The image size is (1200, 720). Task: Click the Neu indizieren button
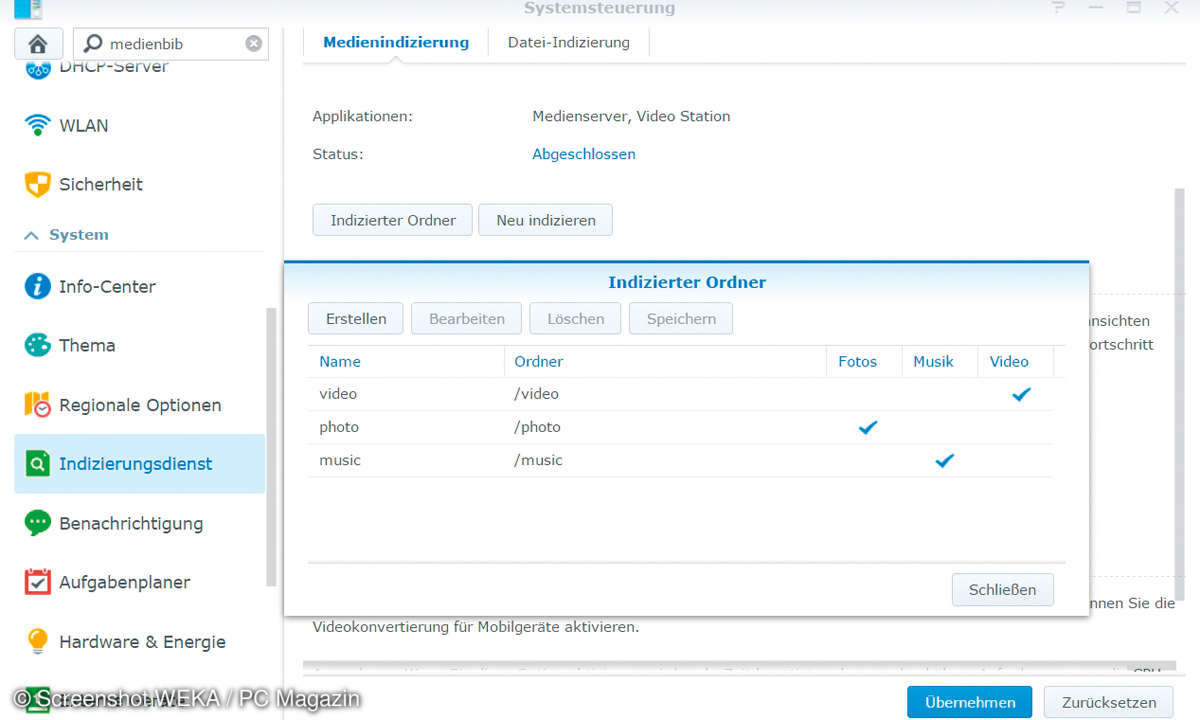(x=546, y=220)
